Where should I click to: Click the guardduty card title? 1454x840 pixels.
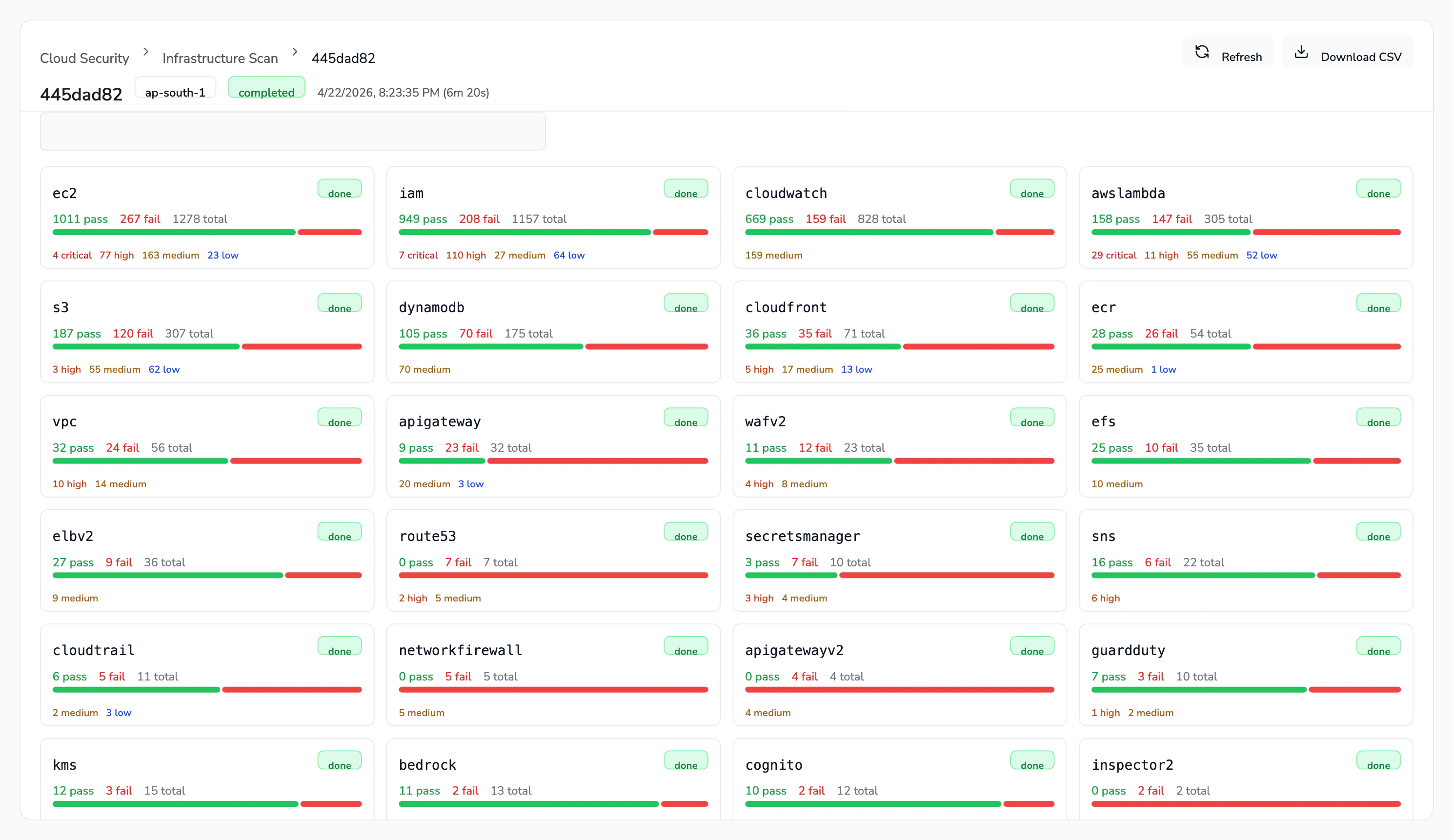coord(1128,650)
